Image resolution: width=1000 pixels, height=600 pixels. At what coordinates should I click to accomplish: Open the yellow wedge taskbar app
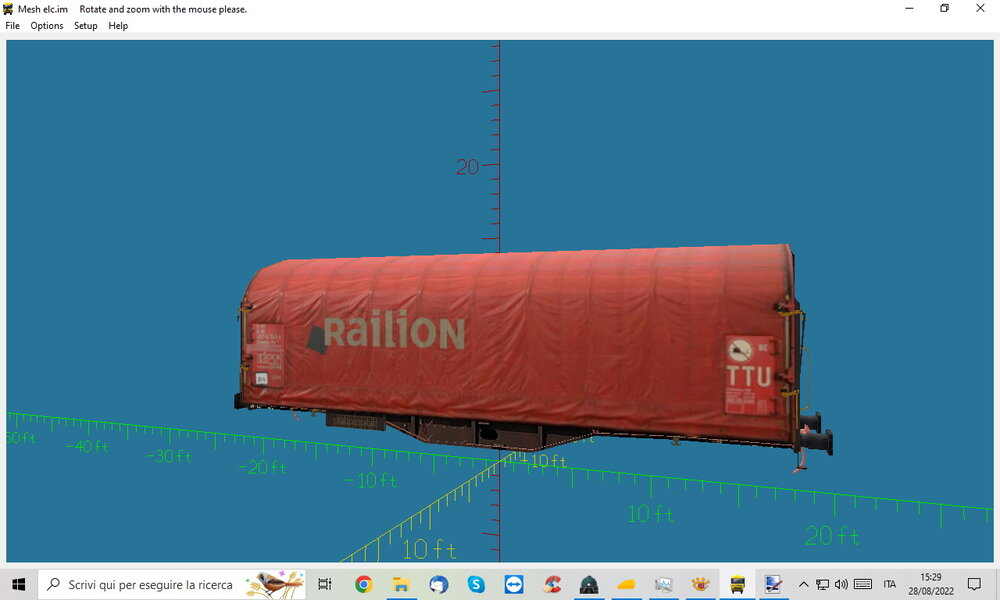click(x=626, y=584)
